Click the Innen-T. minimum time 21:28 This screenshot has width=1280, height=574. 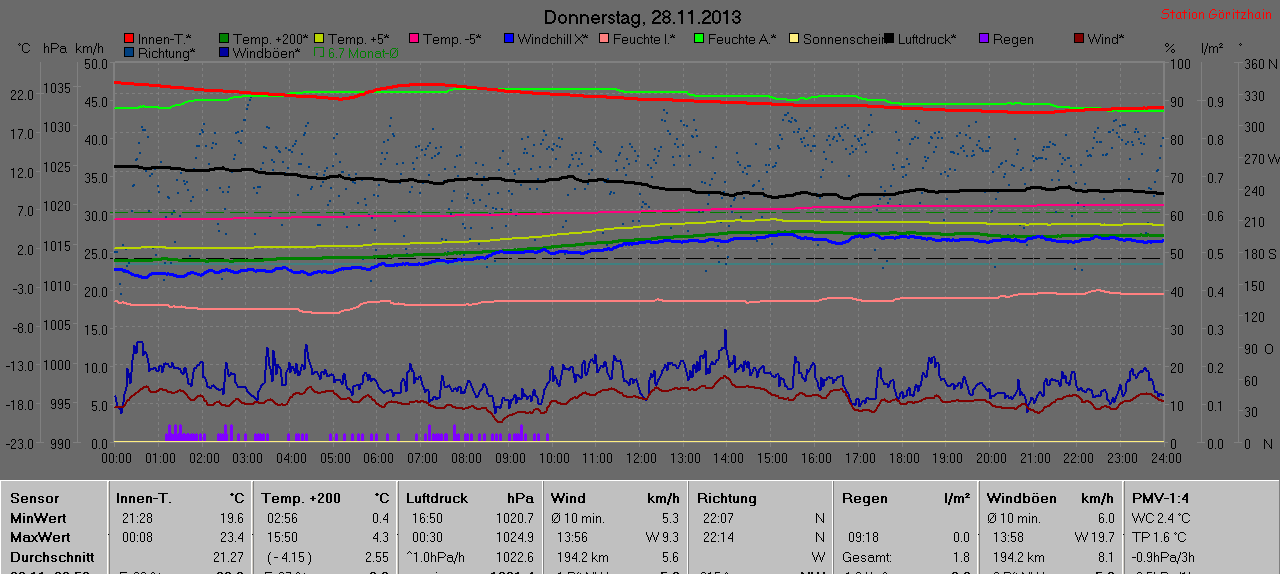[x=137, y=518]
